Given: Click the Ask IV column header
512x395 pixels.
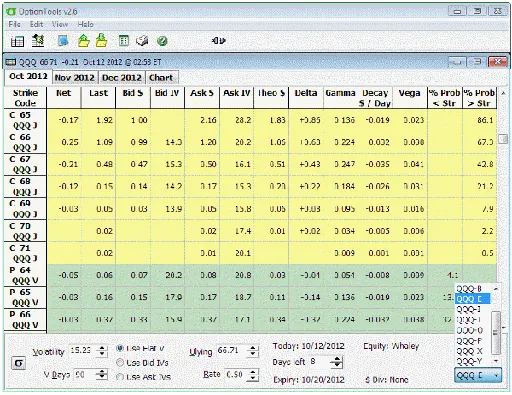Looking at the screenshot, I should coord(237,98).
